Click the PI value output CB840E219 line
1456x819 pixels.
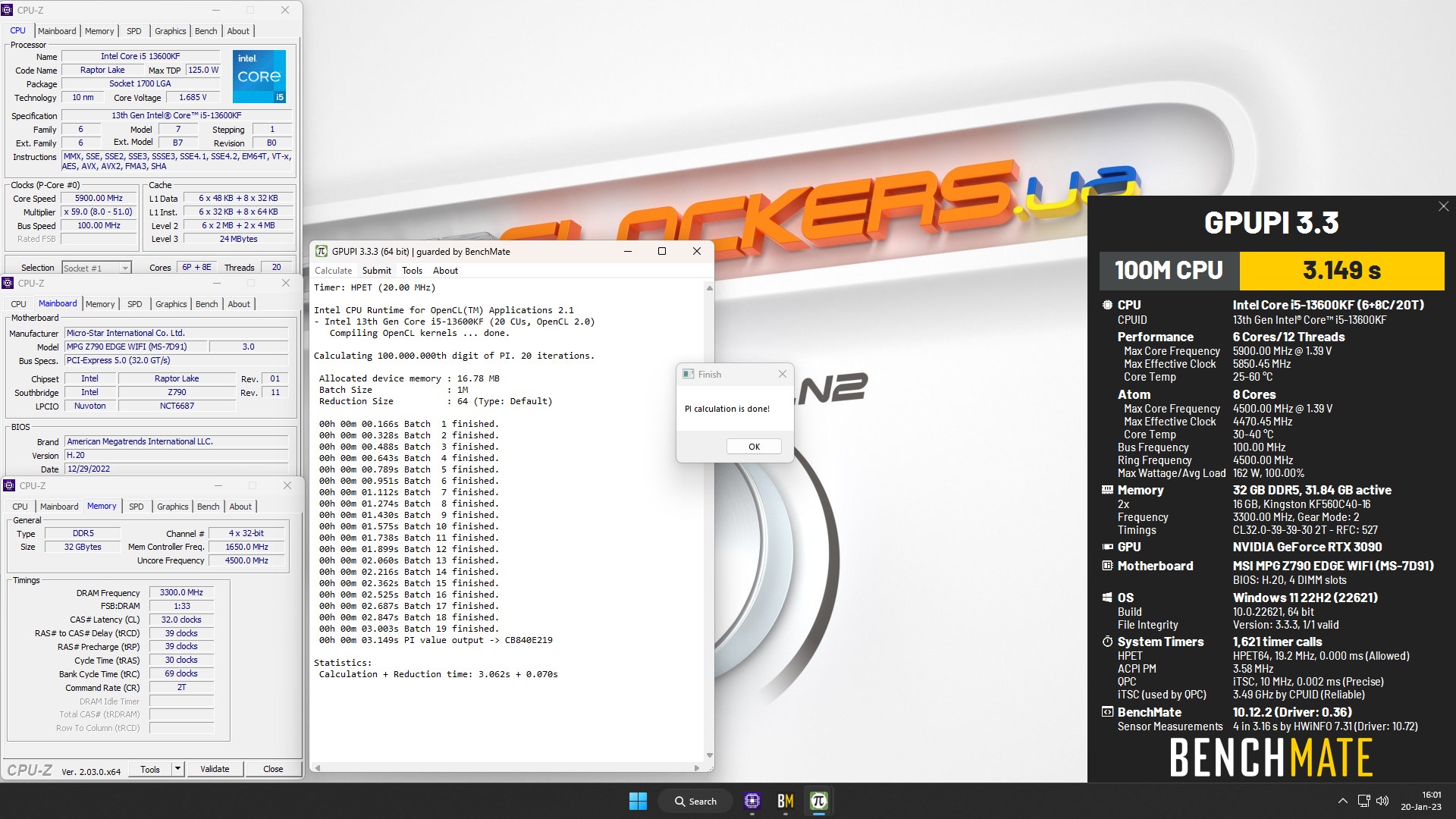pyautogui.click(x=436, y=640)
